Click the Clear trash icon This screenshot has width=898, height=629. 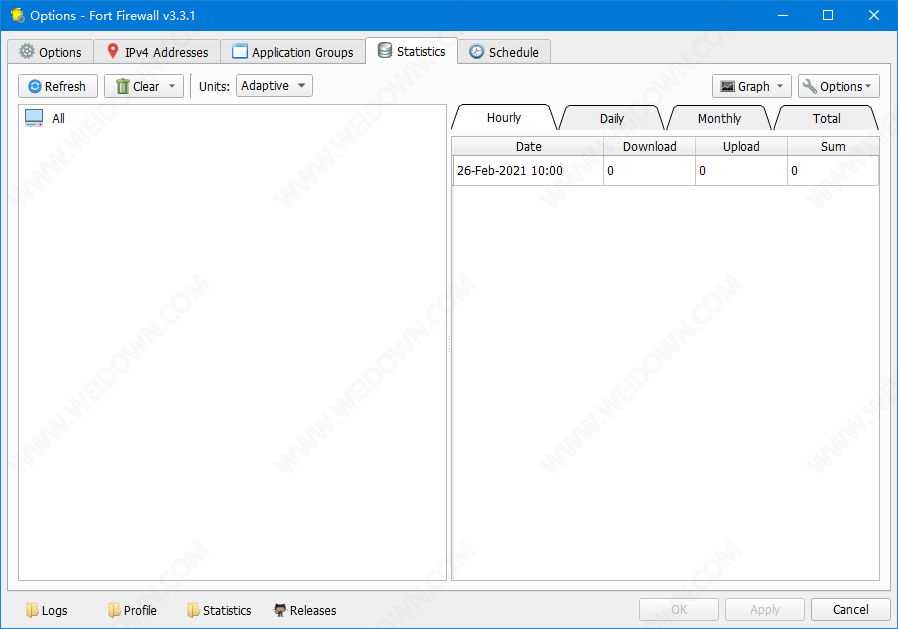(122, 87)
